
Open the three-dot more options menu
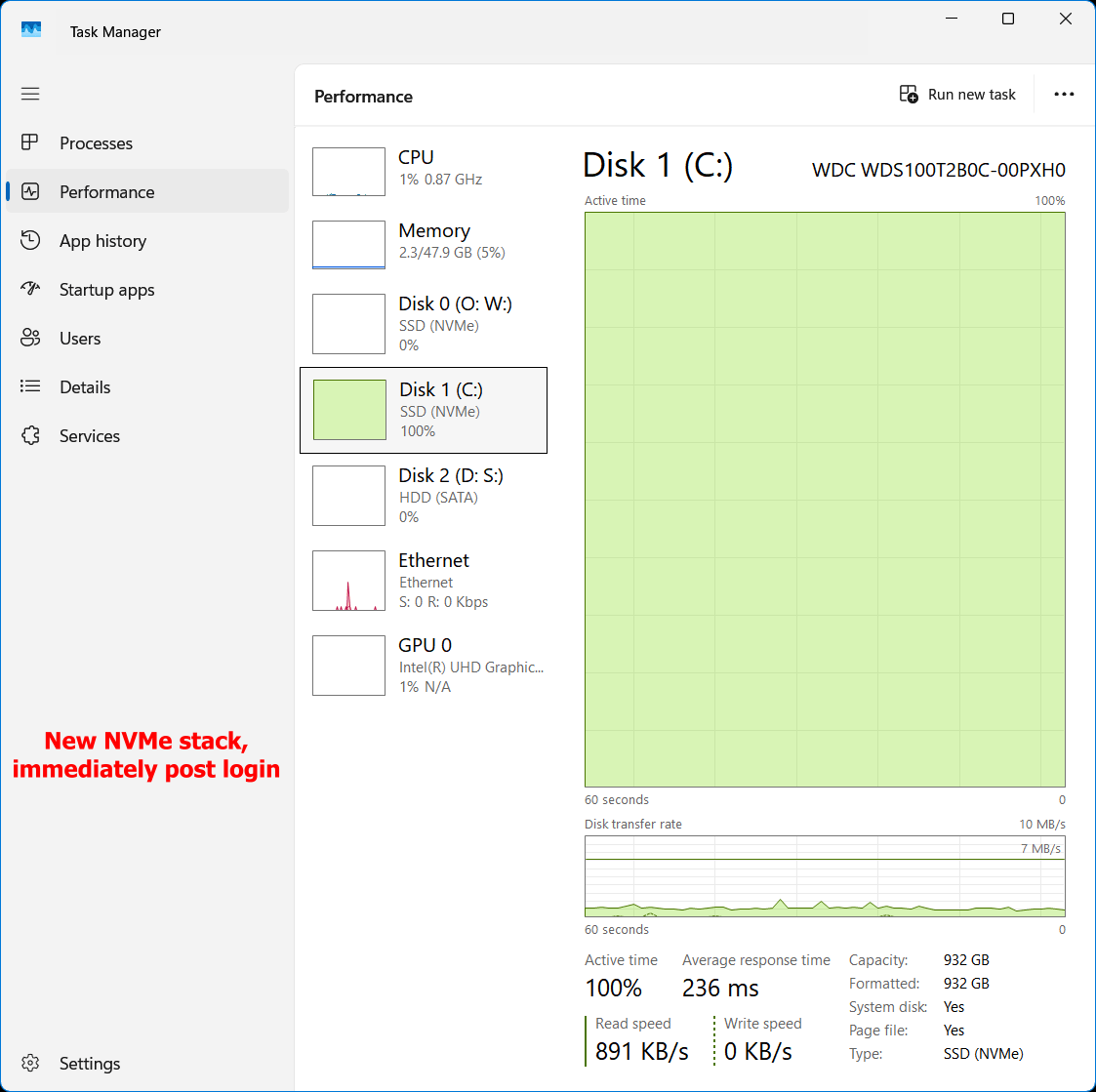(x=1063, y=95)
